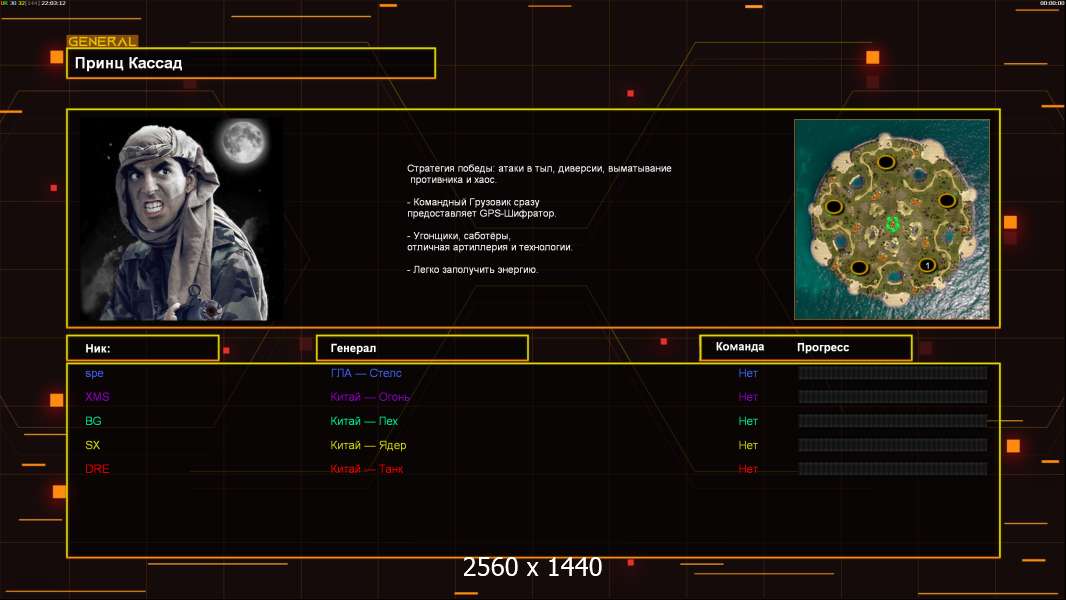The width and height of the screenshot is (1066, 600).
Task: Click team value "Нет" in XMS row
Action: (748, 397)
